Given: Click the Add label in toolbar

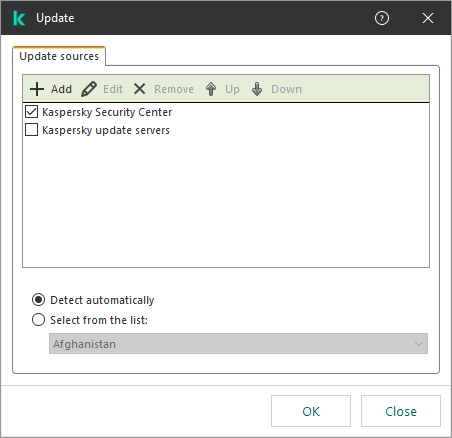Looking at the screenshot, I should pos(61,89).
